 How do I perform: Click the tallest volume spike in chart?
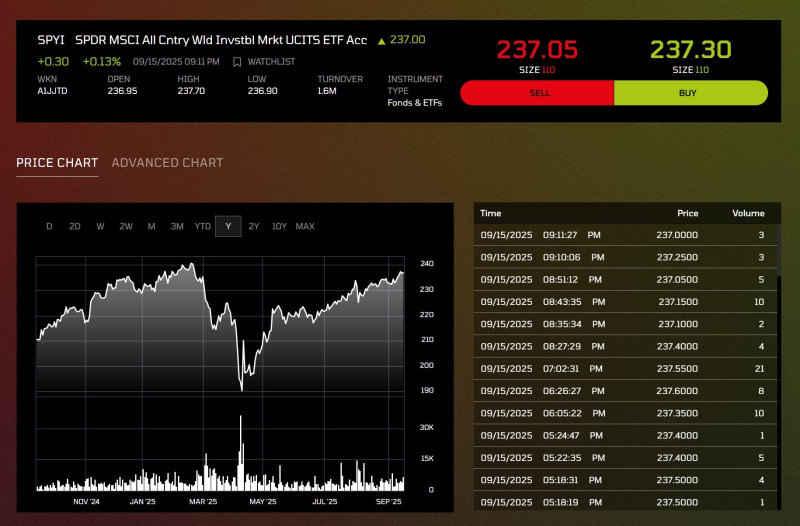(241, 452)
